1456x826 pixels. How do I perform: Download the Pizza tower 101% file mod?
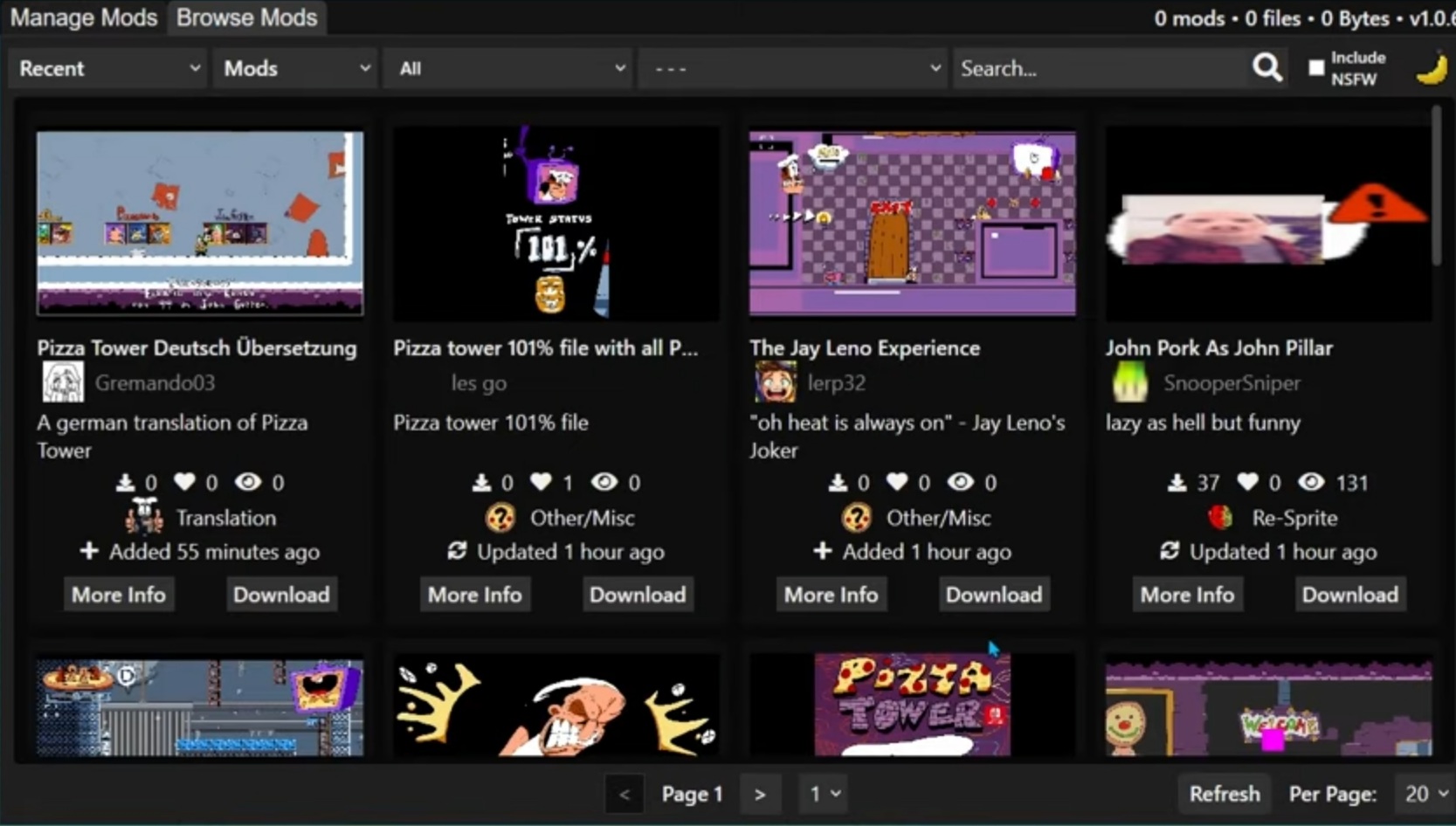tap(638, 595)
